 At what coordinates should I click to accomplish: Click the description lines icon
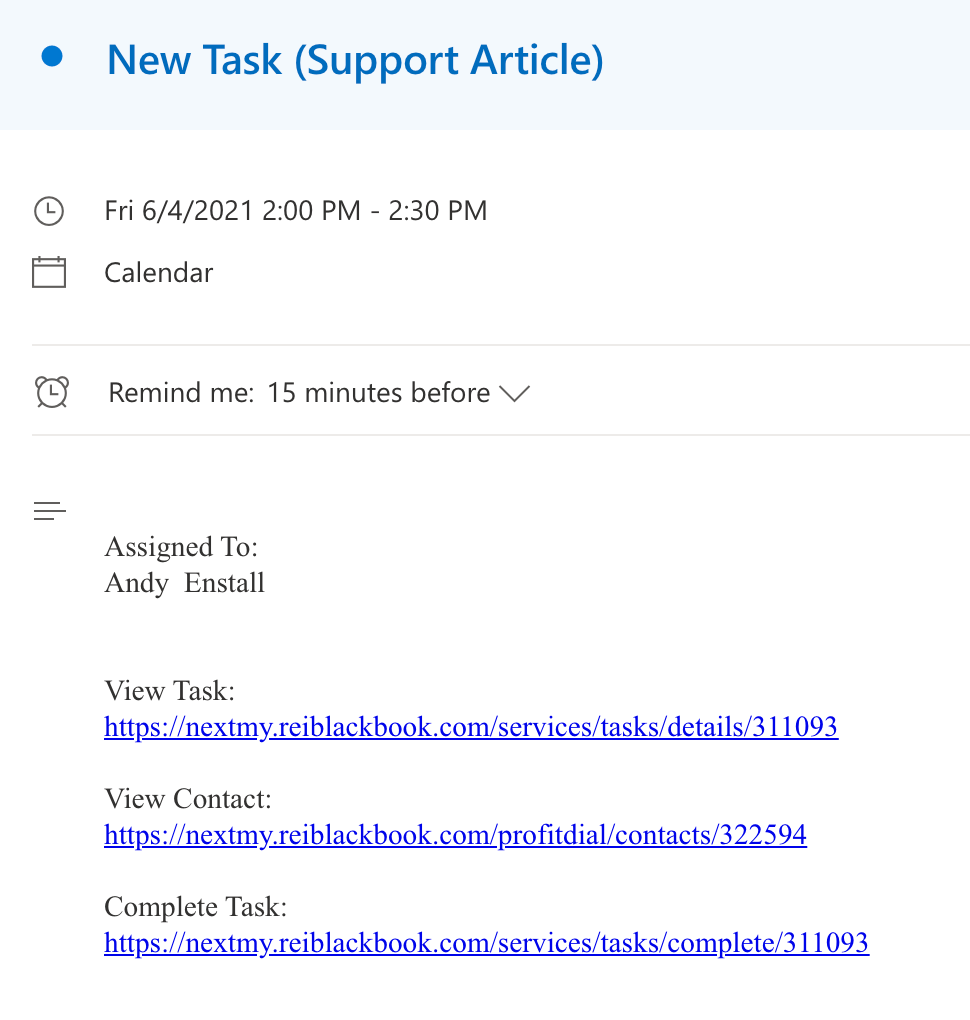coord(49,511)
